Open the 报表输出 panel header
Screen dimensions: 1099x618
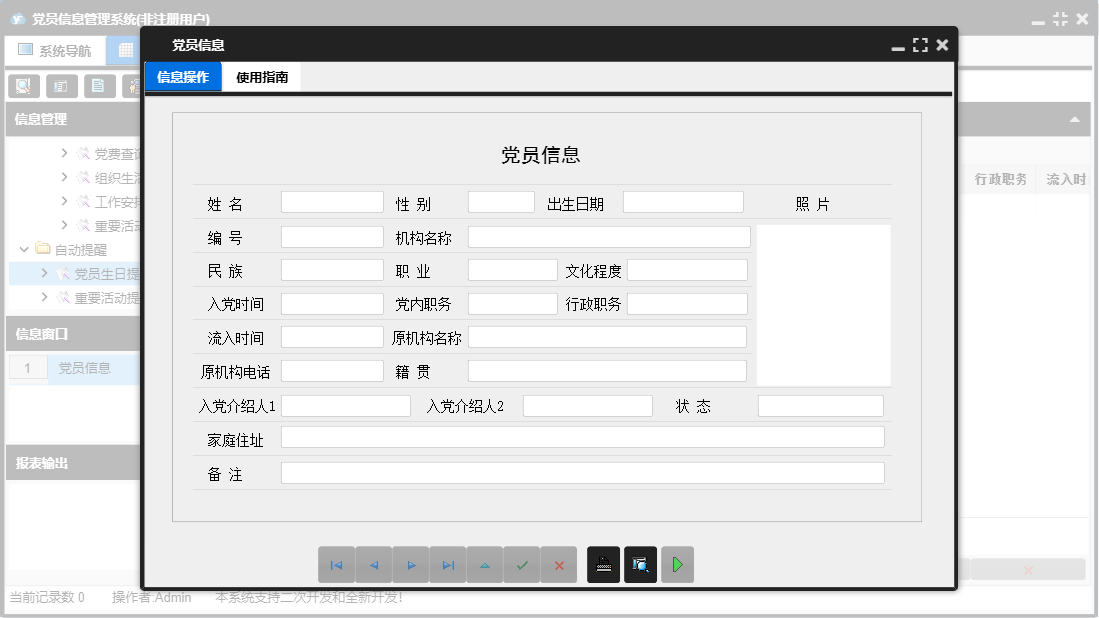click(x=73, y=463)
